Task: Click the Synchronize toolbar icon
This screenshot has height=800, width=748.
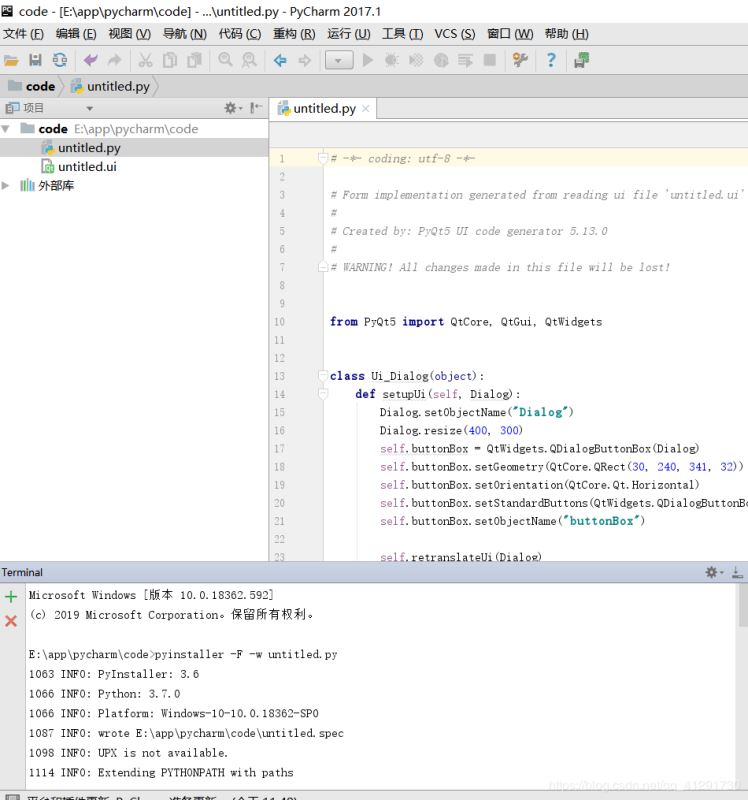Action: click(61, 61)
